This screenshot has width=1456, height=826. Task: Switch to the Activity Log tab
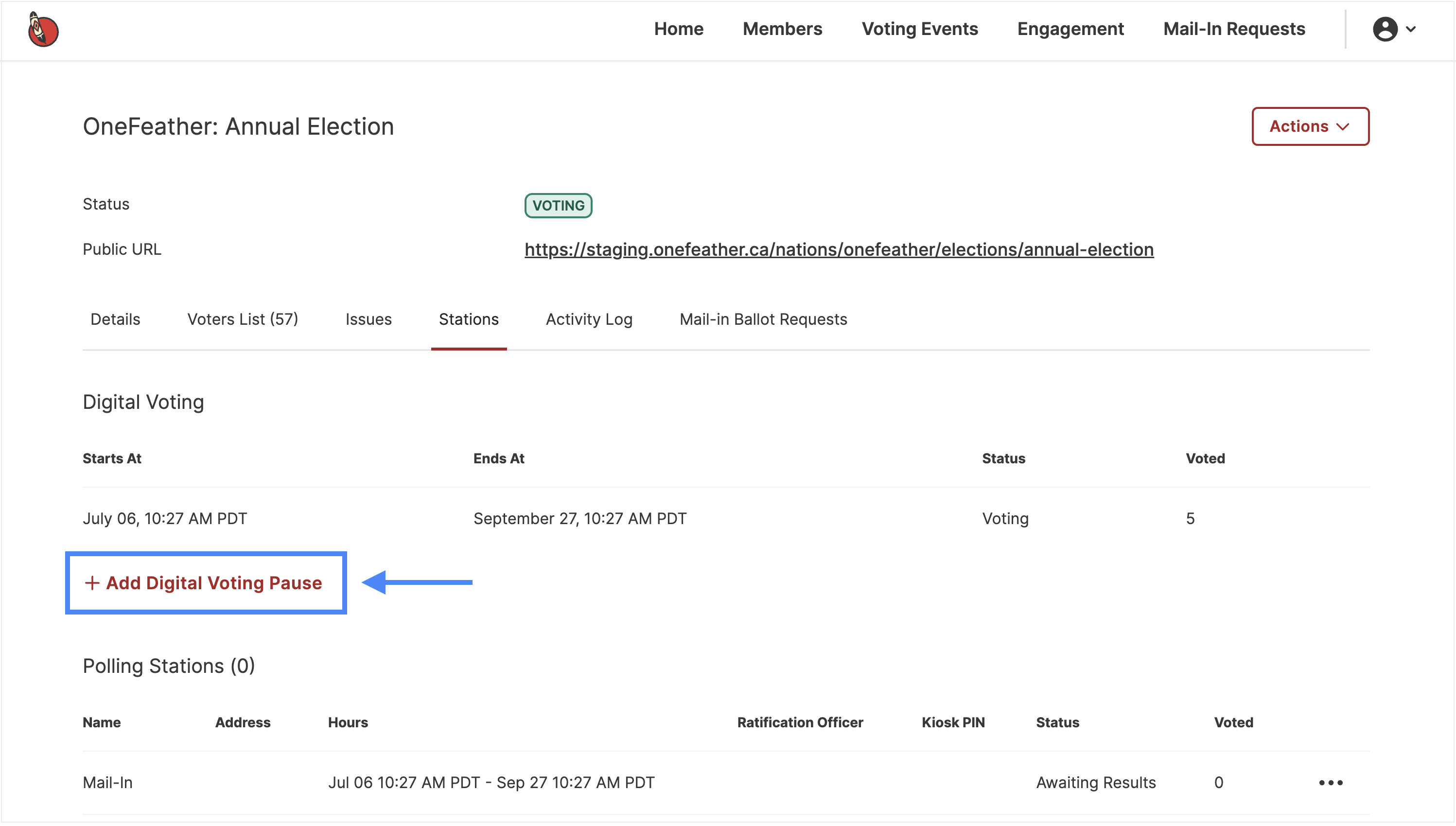click(x=589, y=319)
